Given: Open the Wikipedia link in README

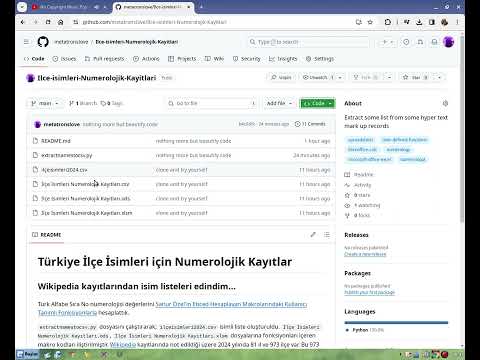Looking at the screenshot, I should click(123, 344).
